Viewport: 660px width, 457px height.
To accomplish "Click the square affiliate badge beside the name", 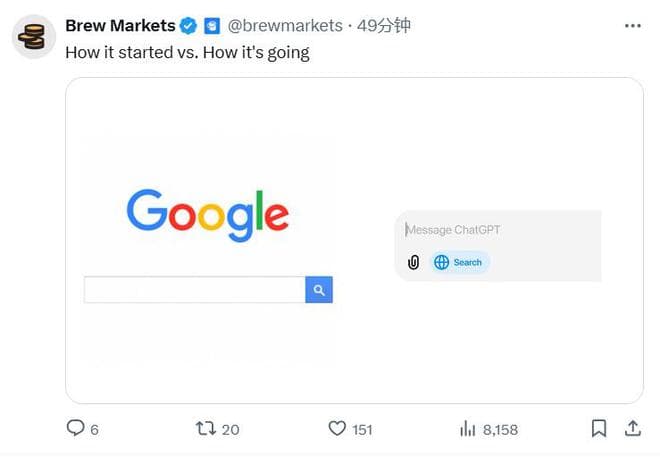I will [x=212, y=25].
